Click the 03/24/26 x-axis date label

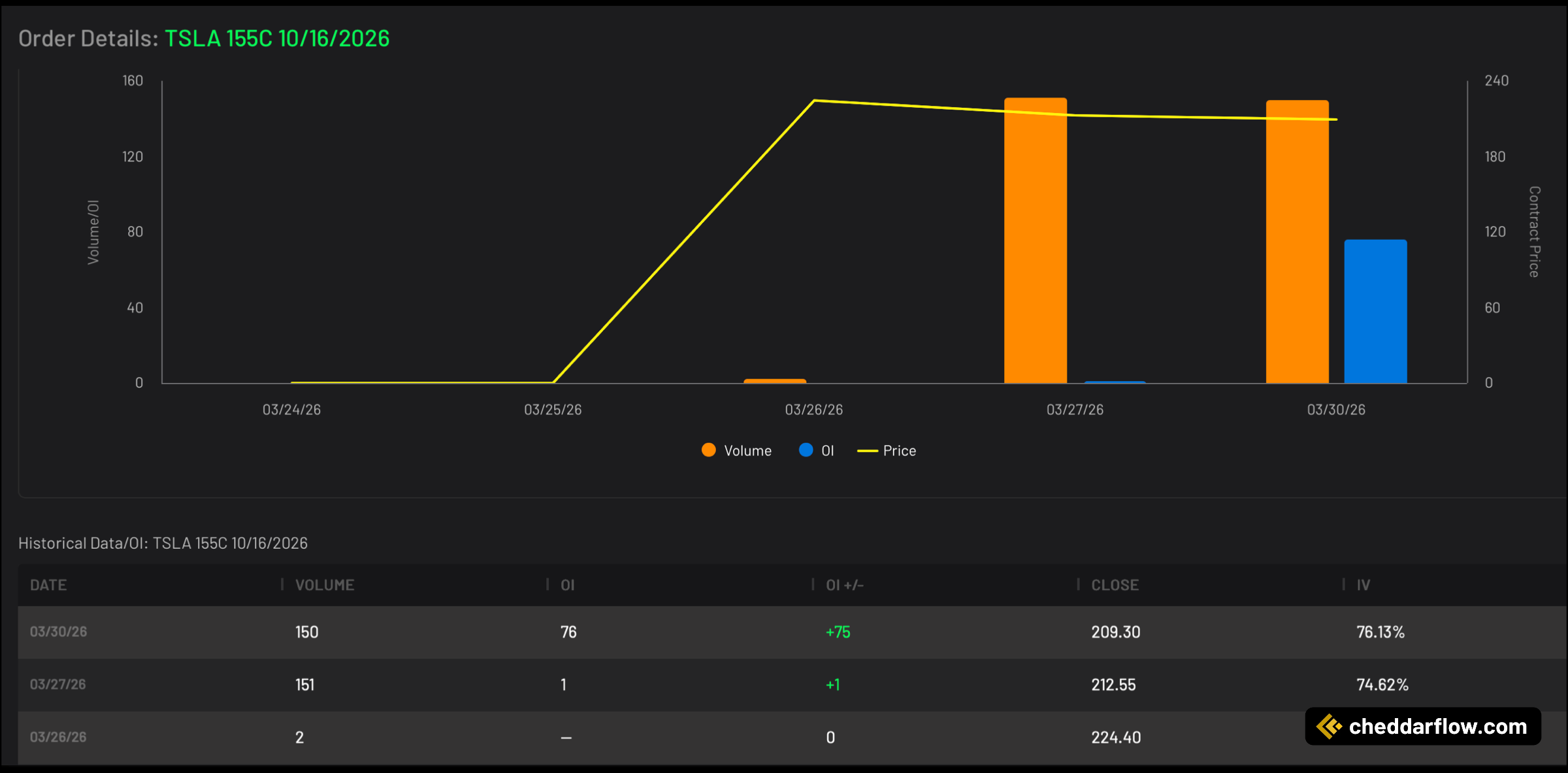pyautogui.click(x=291, y=410)
